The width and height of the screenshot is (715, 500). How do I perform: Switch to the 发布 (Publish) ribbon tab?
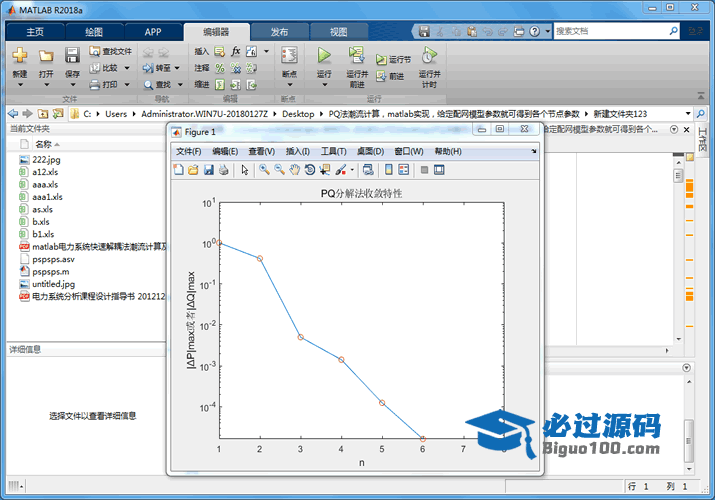point(279,32)
